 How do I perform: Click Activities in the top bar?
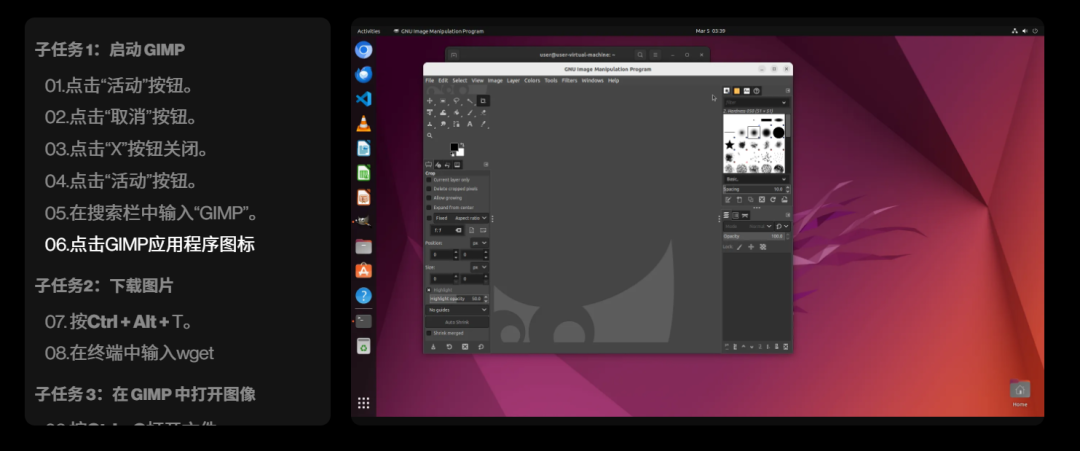click(x=368, y=31)
